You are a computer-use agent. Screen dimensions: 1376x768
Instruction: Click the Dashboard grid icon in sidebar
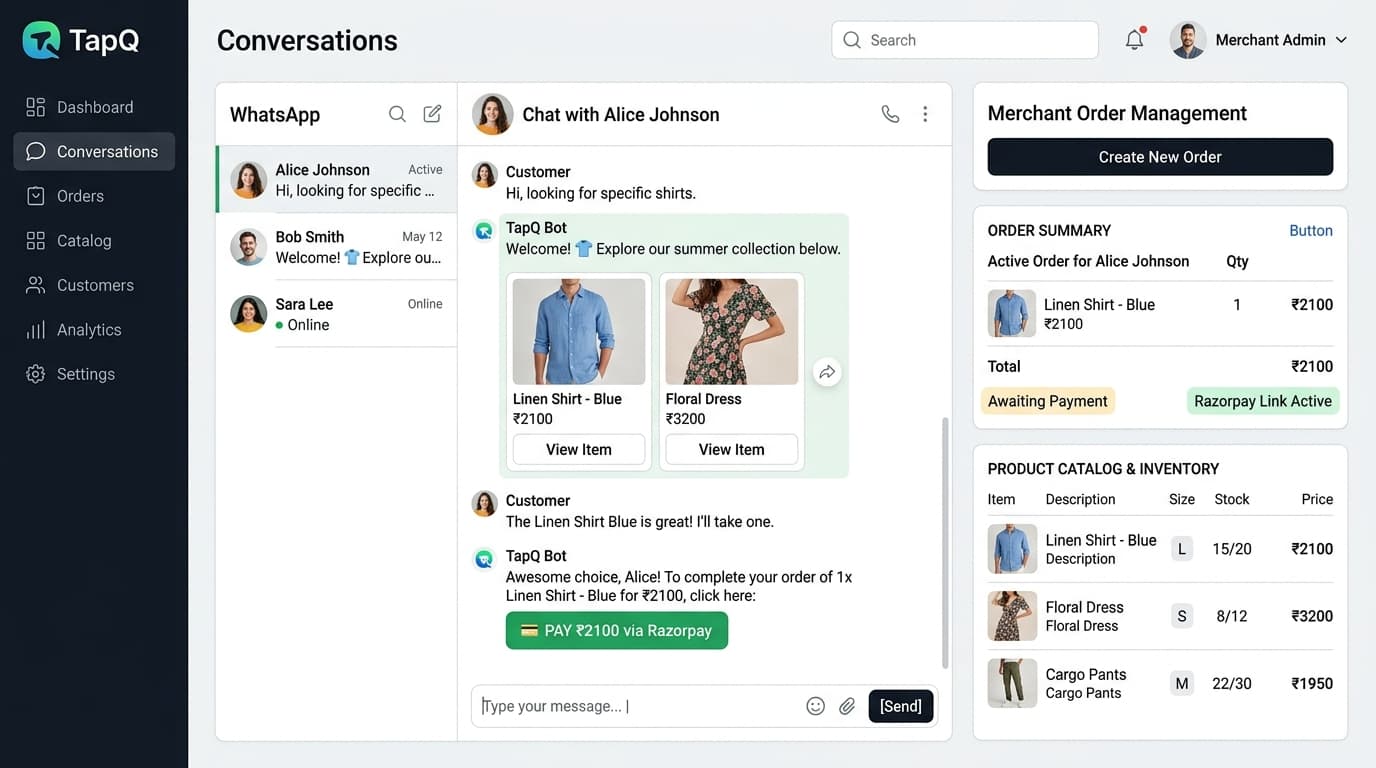36,107
